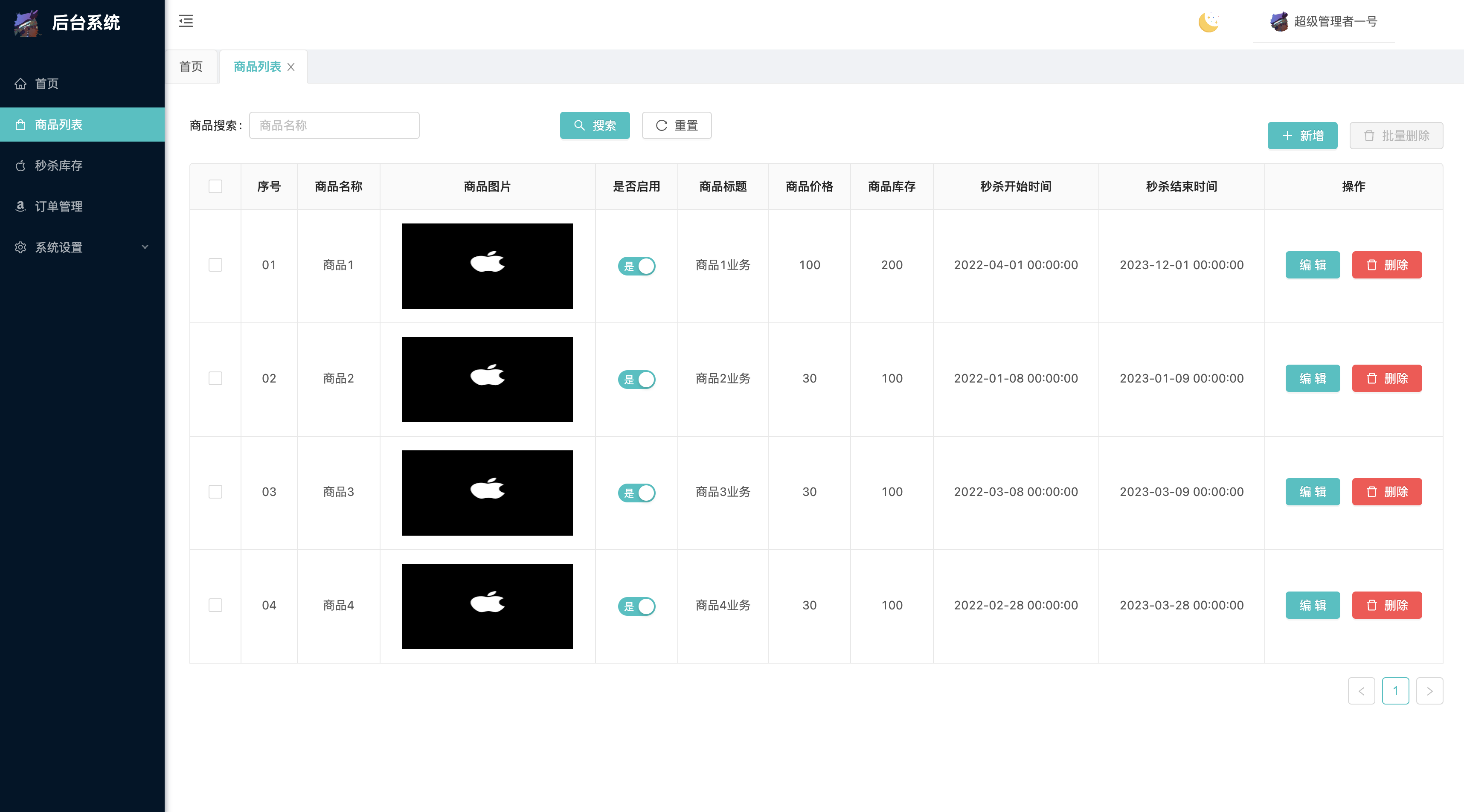
Task: Click the 重置 button
Action: tap(676, 125)
